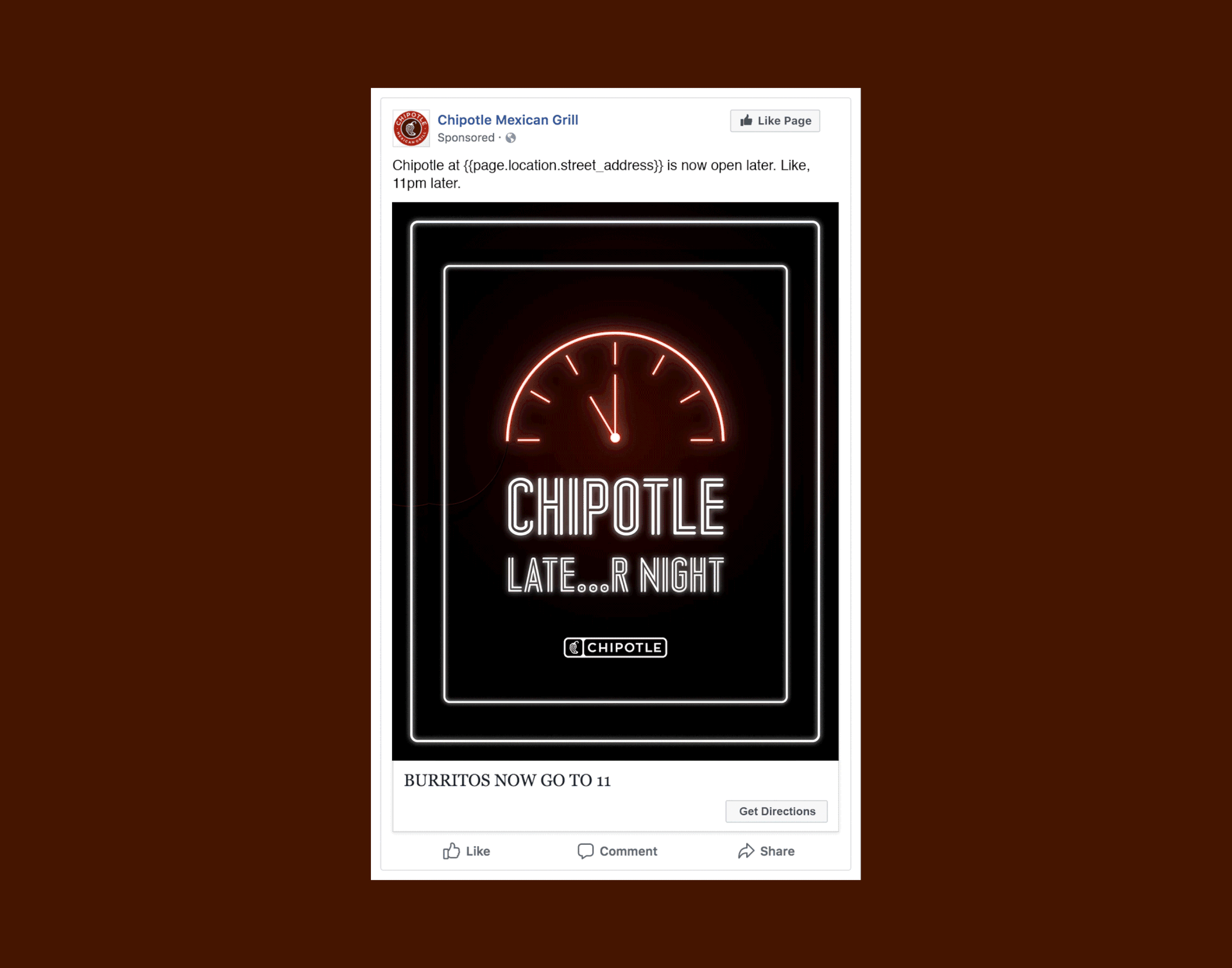Click the curved arrow Share icon
The height and width of the screenshot is (968, 1232).
click(746, 851)
